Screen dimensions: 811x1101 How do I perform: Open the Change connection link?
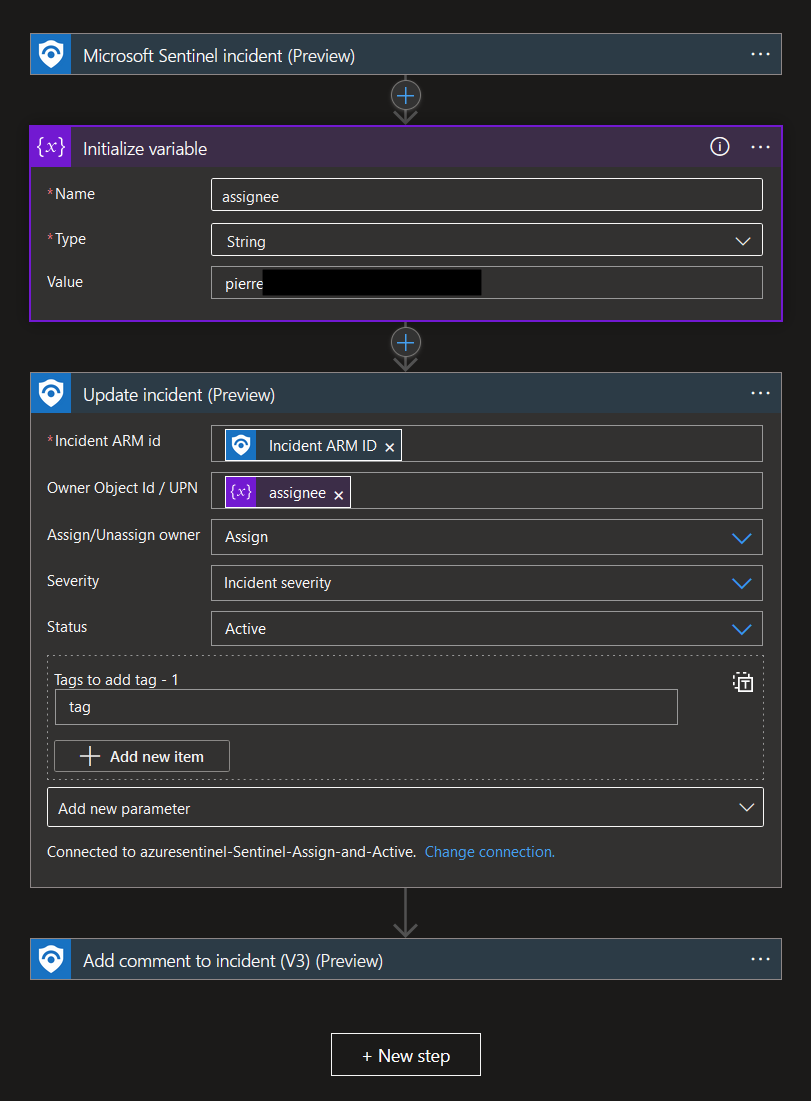coord(489,851)
